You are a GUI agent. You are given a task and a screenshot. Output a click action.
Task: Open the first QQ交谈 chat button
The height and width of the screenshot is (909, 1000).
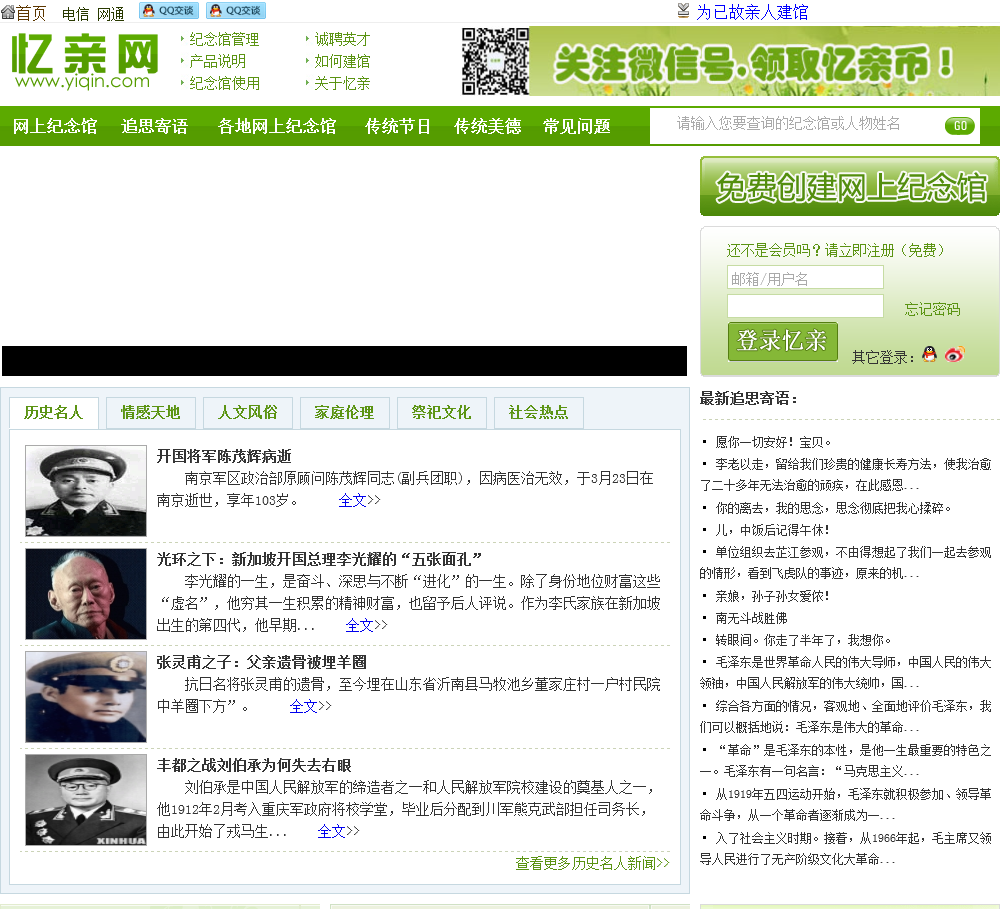pos(169,11)
